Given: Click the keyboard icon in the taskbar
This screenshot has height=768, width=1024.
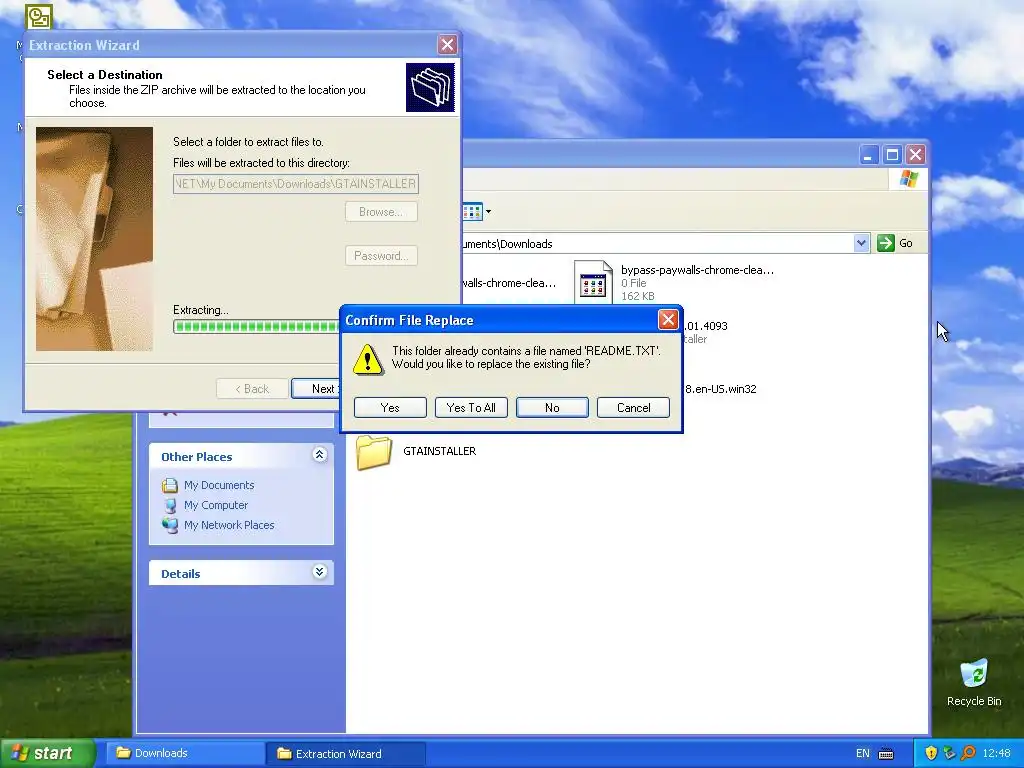Looking at the screenshot, I should [x=886, y=754].
